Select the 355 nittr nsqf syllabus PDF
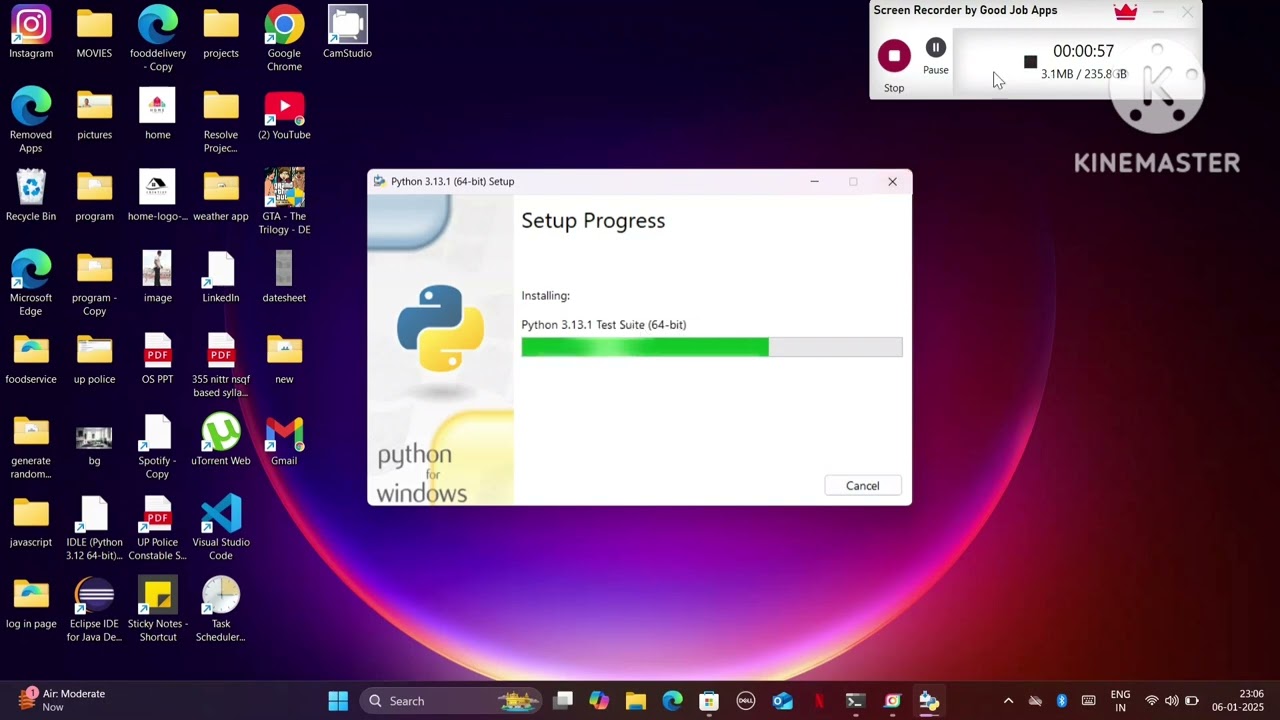Viewport: 1280px width, 720px height. (x=221, y=365)
